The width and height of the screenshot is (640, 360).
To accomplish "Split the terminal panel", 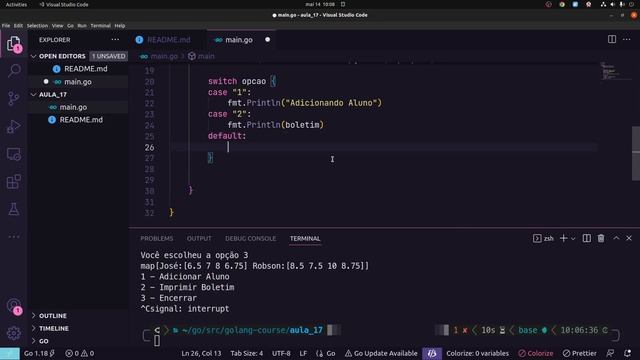I will point(586,238).
